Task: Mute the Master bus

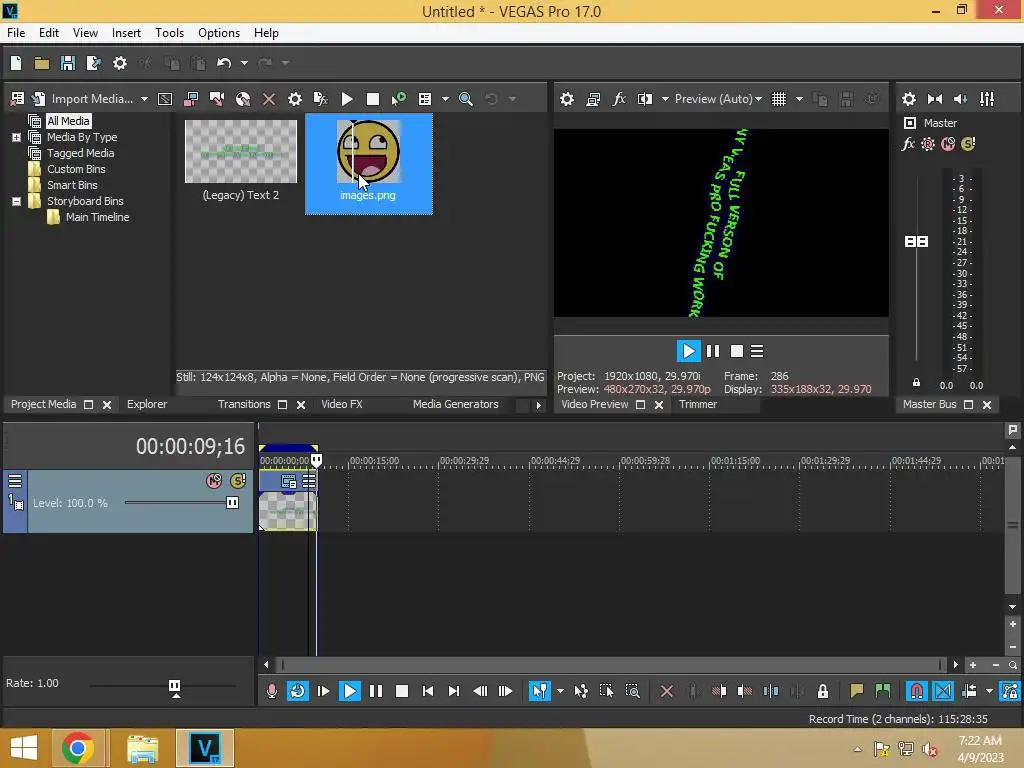Action: click(x=948, y=144)
